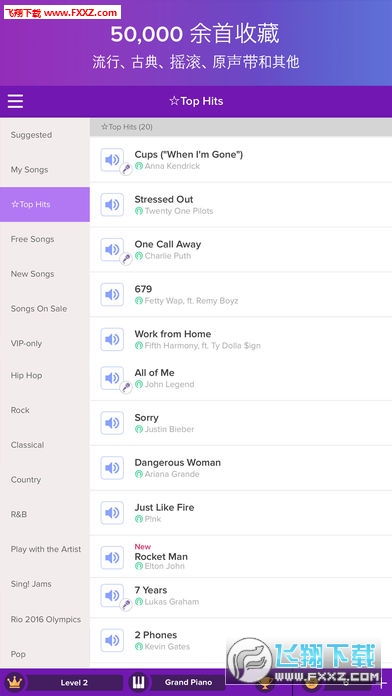Open the Grand Piano instrument selector

pyautogui.click(x=188, y=682)
